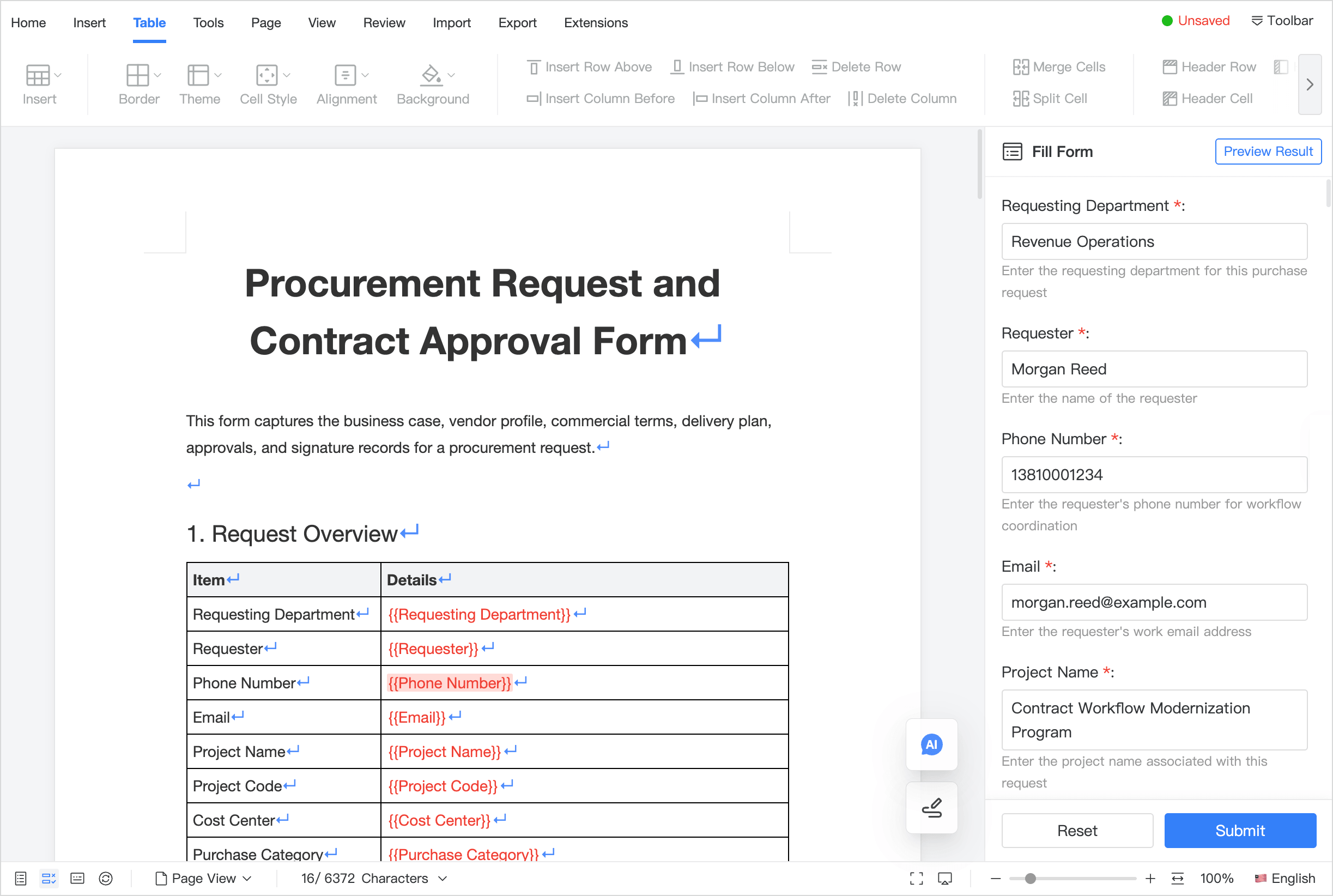The width and height of the screenshot is (1333, 896).
Task: Click the Theme table icon
Action: (198, 75)
